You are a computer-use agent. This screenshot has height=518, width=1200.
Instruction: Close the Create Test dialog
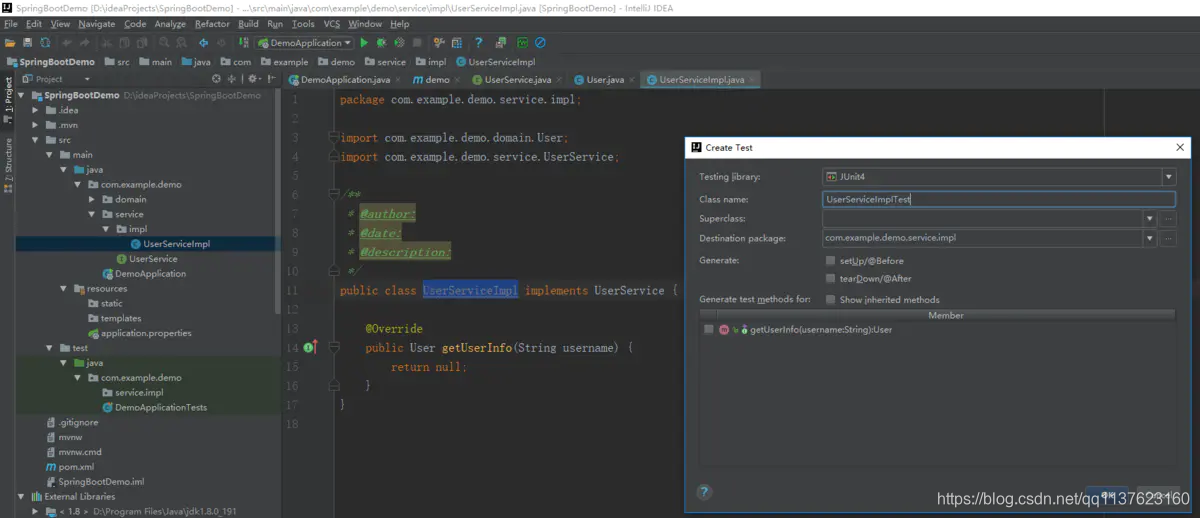point(1180,147)
